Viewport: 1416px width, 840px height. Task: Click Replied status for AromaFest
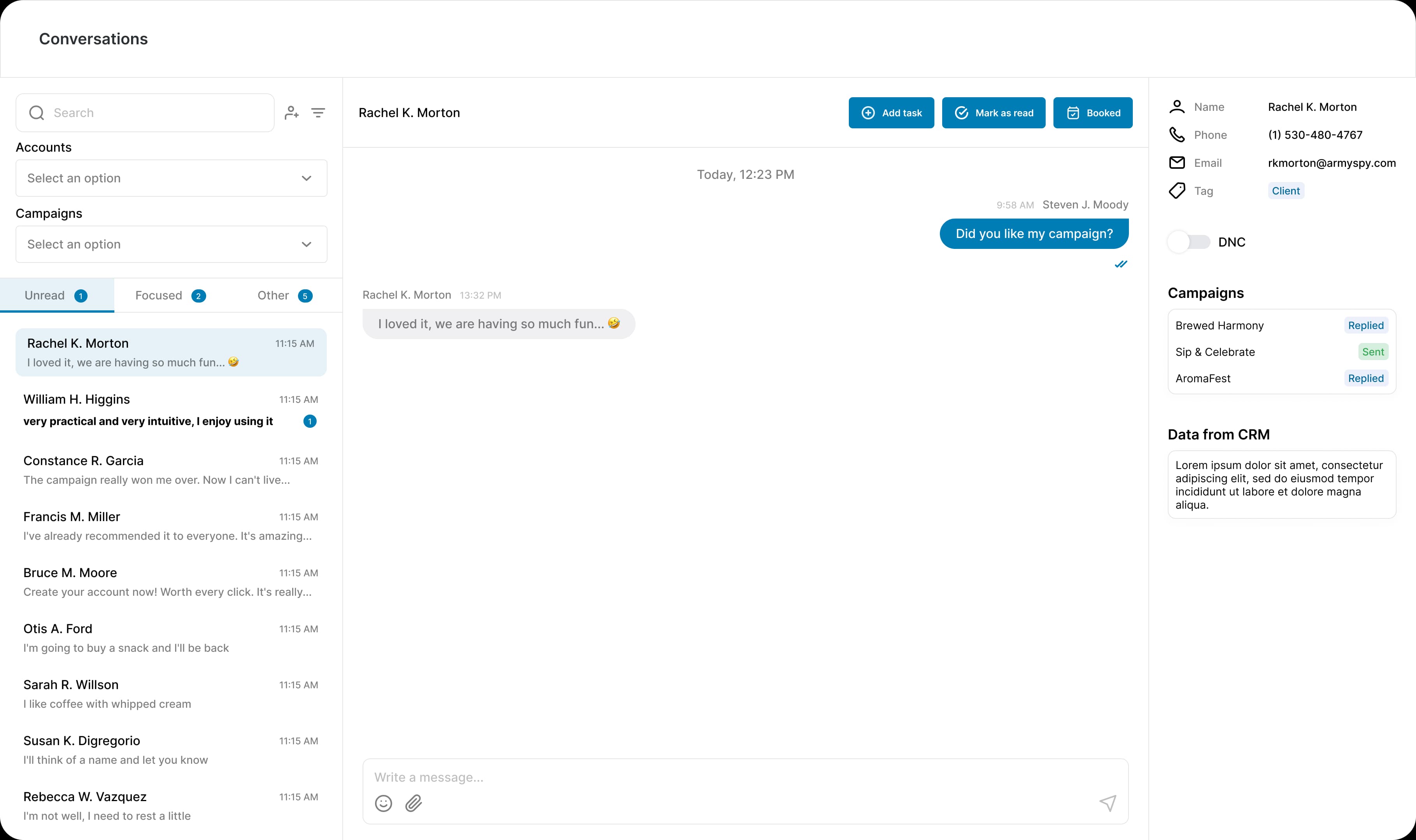coord(1365,379)
